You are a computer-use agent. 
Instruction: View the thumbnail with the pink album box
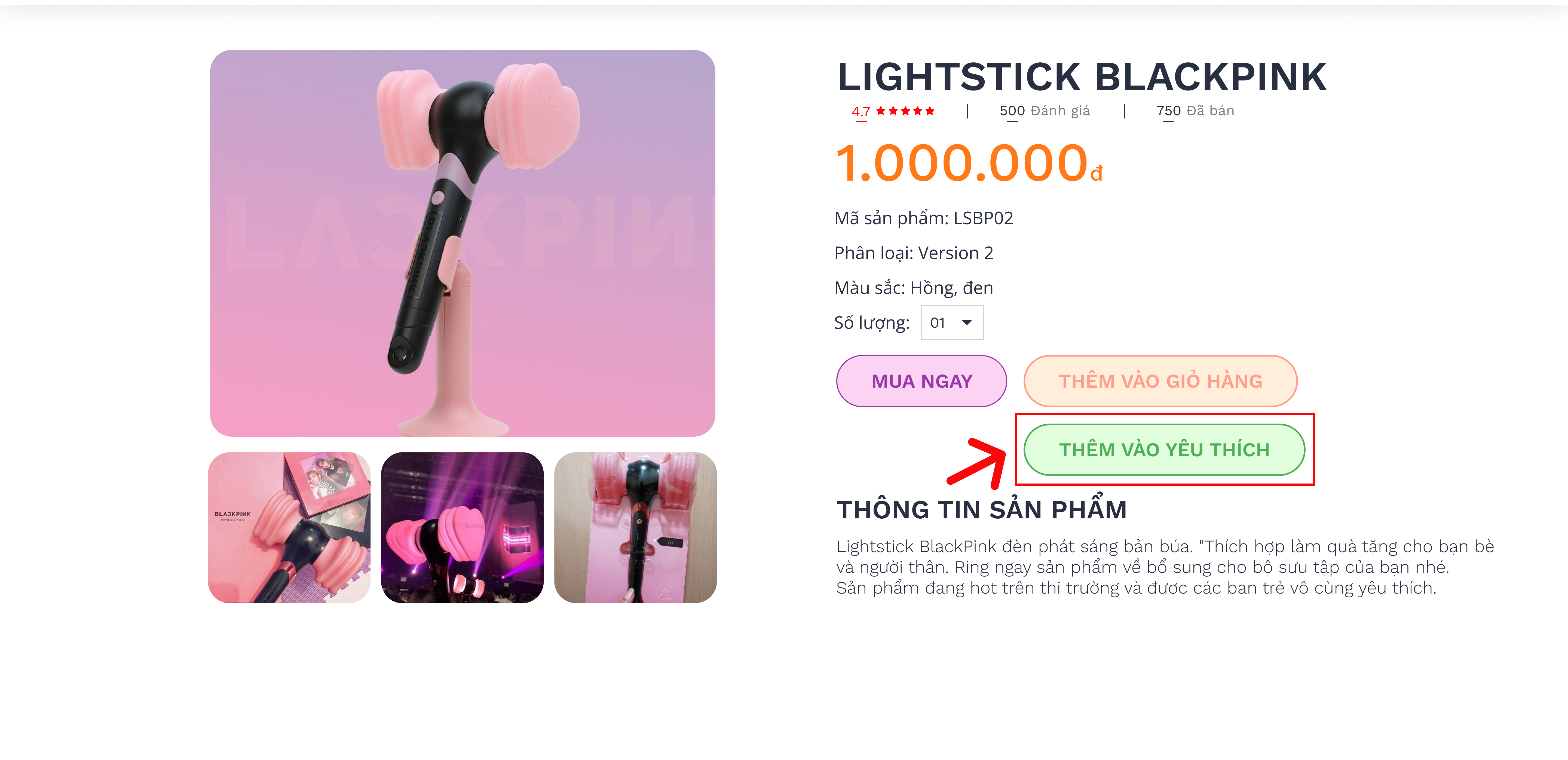pyautogui.click(x=289, y=527)
